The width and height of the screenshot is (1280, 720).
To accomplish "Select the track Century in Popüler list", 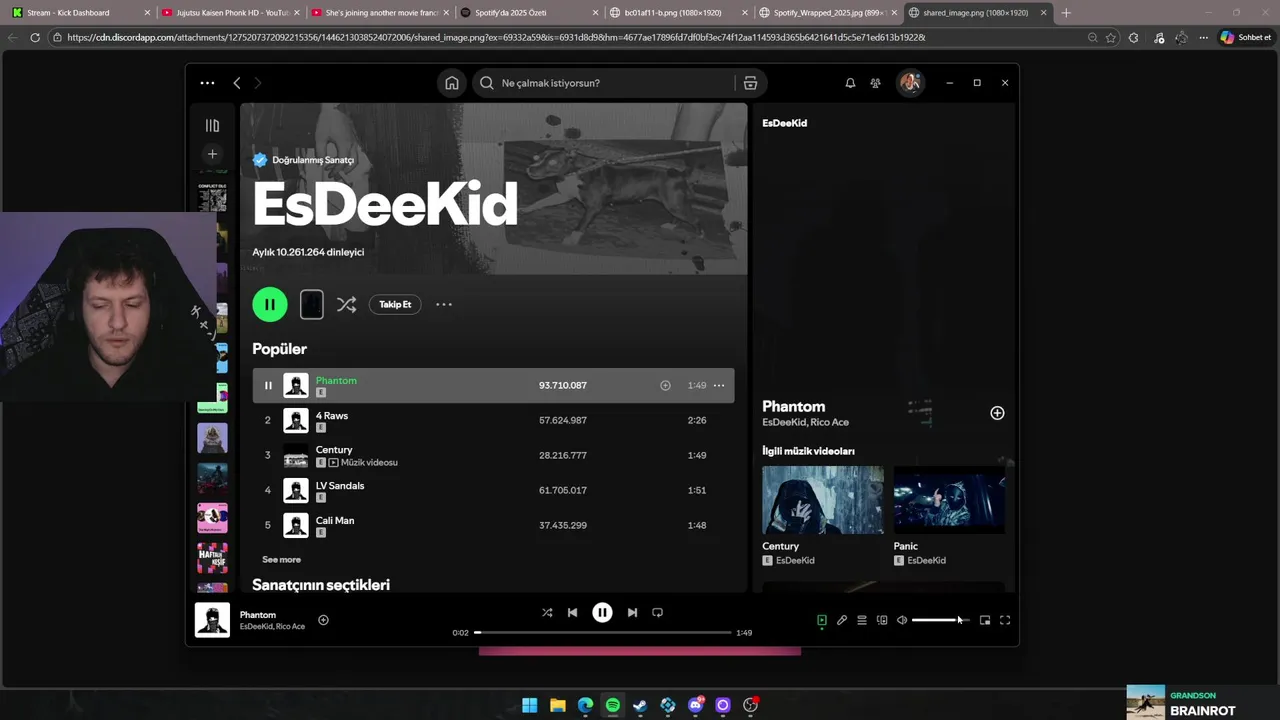I will [x=493, y=455].
